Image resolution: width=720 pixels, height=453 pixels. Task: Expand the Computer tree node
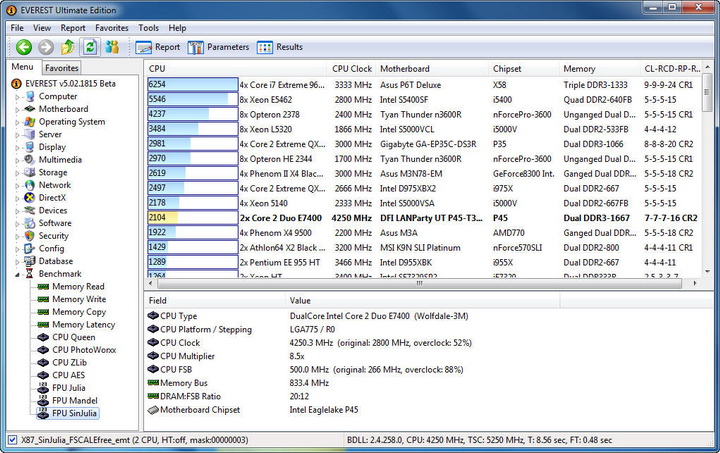click(17, 97)
